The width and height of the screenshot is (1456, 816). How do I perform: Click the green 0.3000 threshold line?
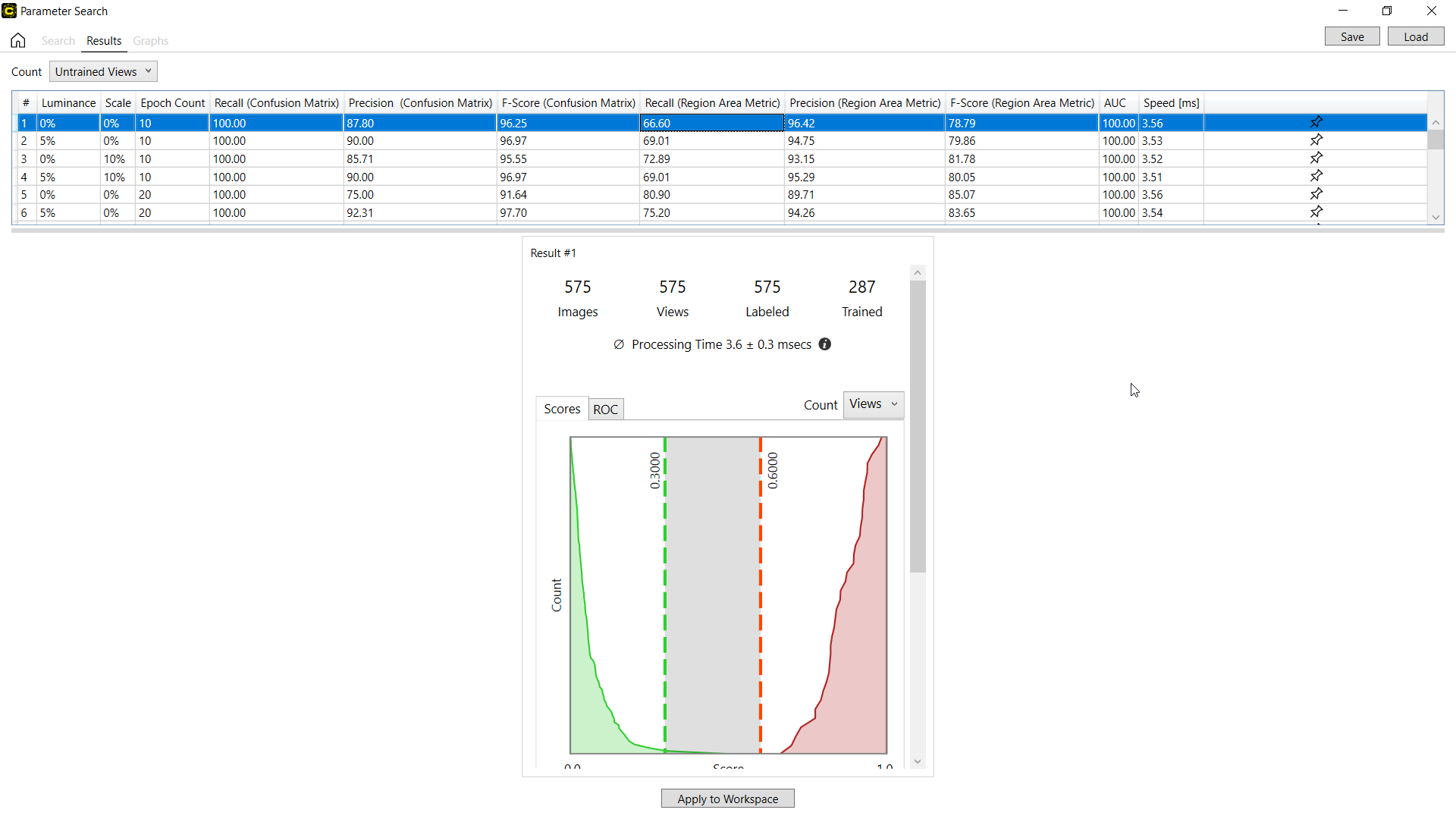click(665, 607)
